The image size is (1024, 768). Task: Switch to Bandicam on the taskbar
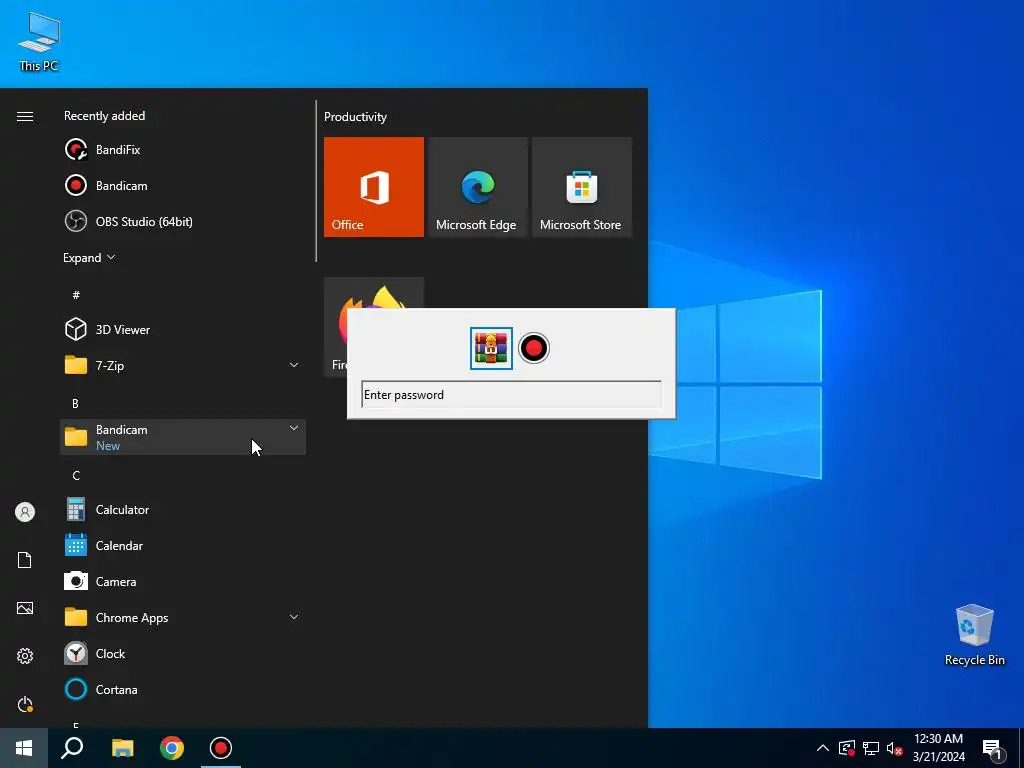[x=221, y=748]
